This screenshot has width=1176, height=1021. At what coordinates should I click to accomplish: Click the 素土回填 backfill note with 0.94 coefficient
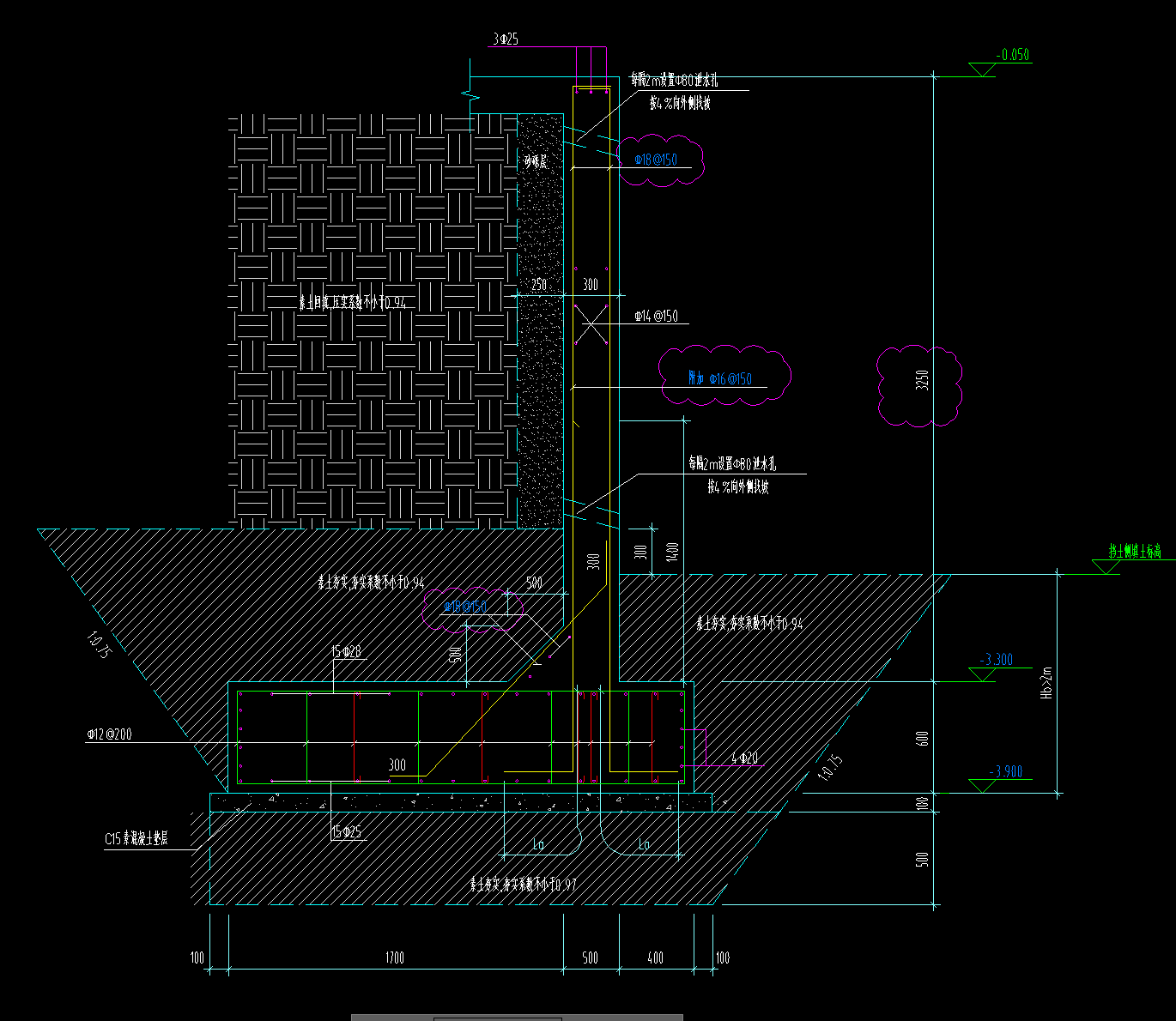[x=353, y=303]
